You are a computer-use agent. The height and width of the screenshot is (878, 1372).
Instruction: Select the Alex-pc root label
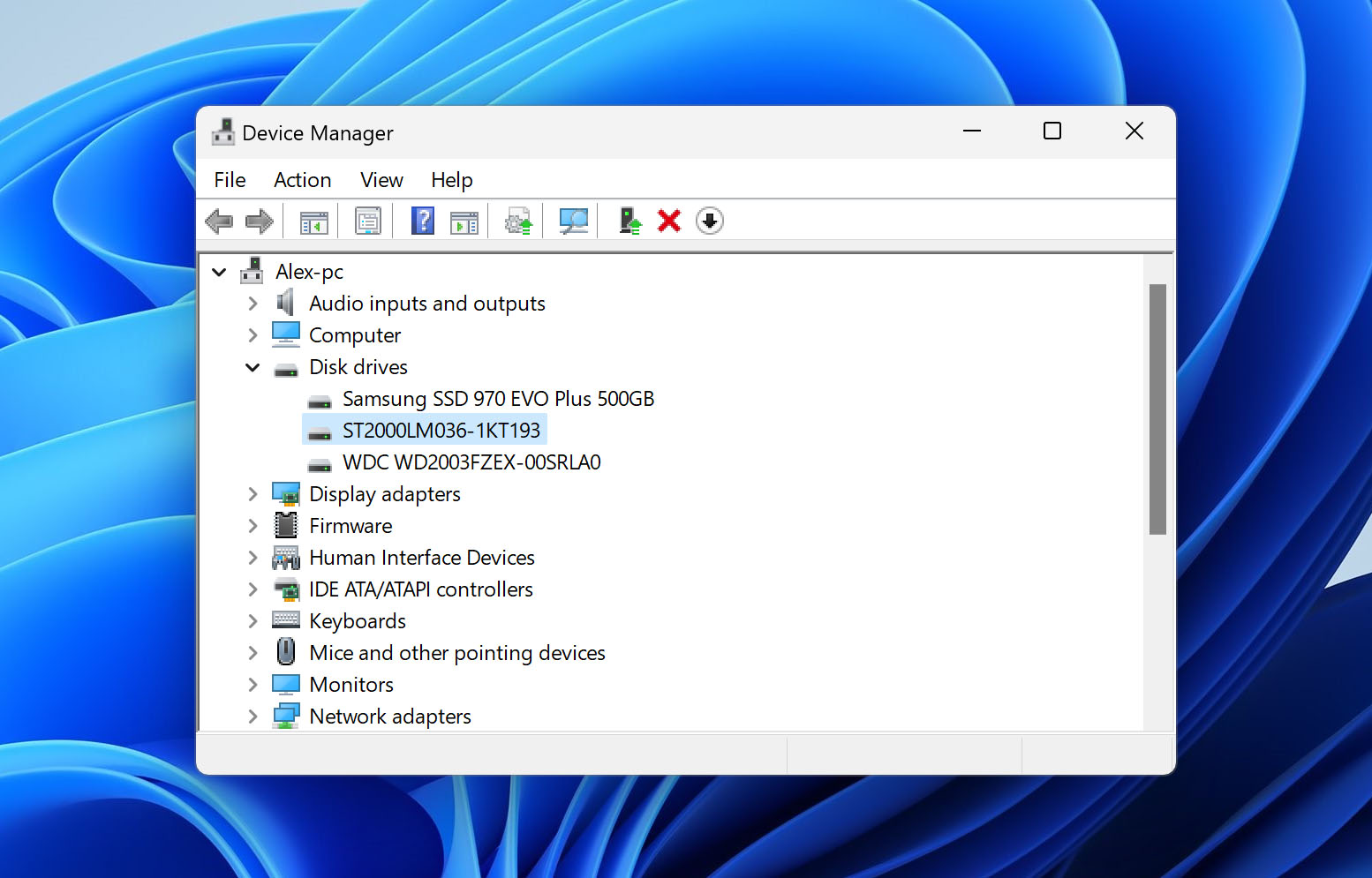coord(309,272)
